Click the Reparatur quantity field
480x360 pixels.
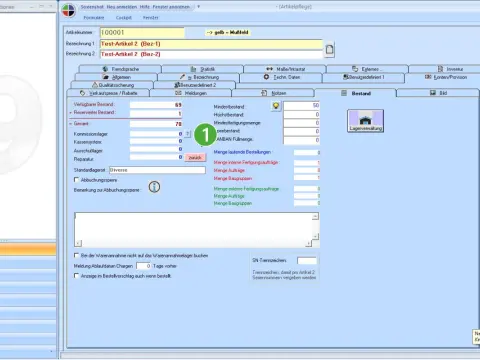(156, 157)
